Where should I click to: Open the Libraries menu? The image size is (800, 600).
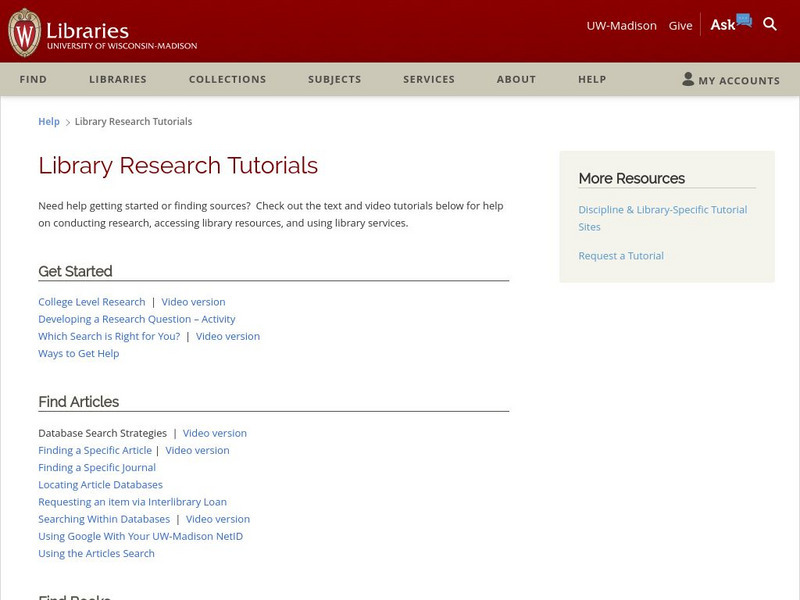coord(118,79)
